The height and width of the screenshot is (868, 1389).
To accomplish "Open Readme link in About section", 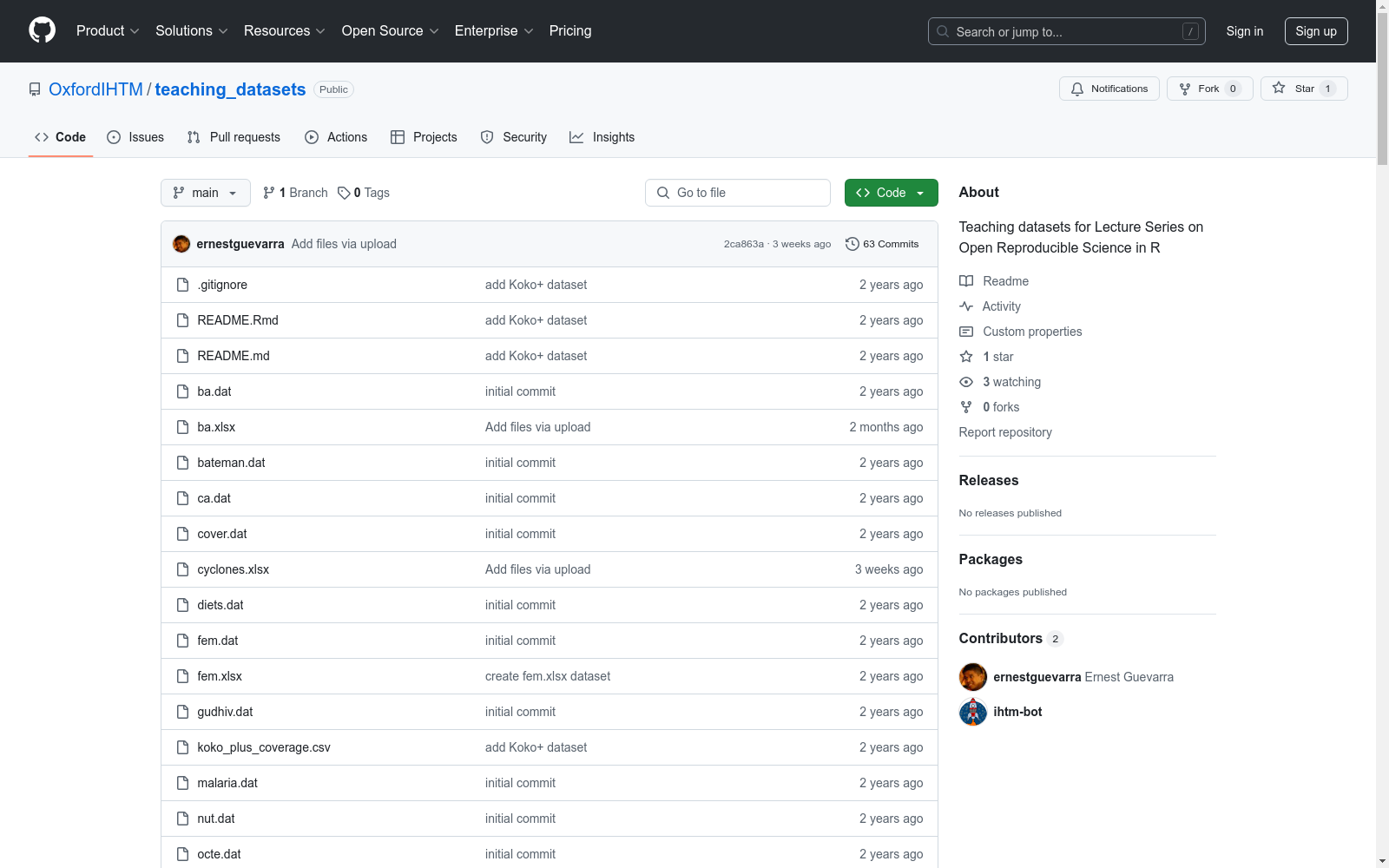I will point(994,281).
